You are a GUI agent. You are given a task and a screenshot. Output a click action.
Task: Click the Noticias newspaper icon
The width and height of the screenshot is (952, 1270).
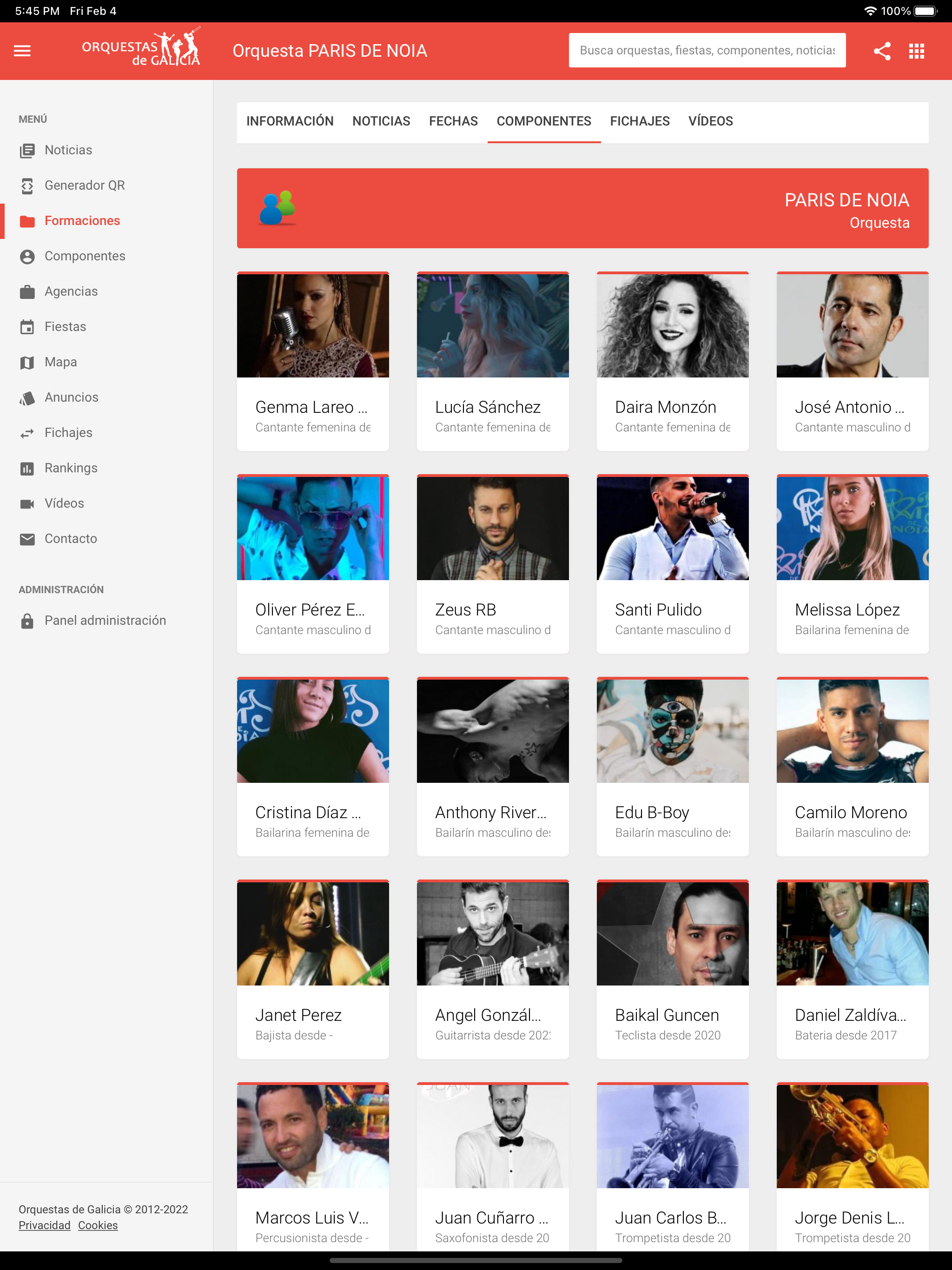27,151
